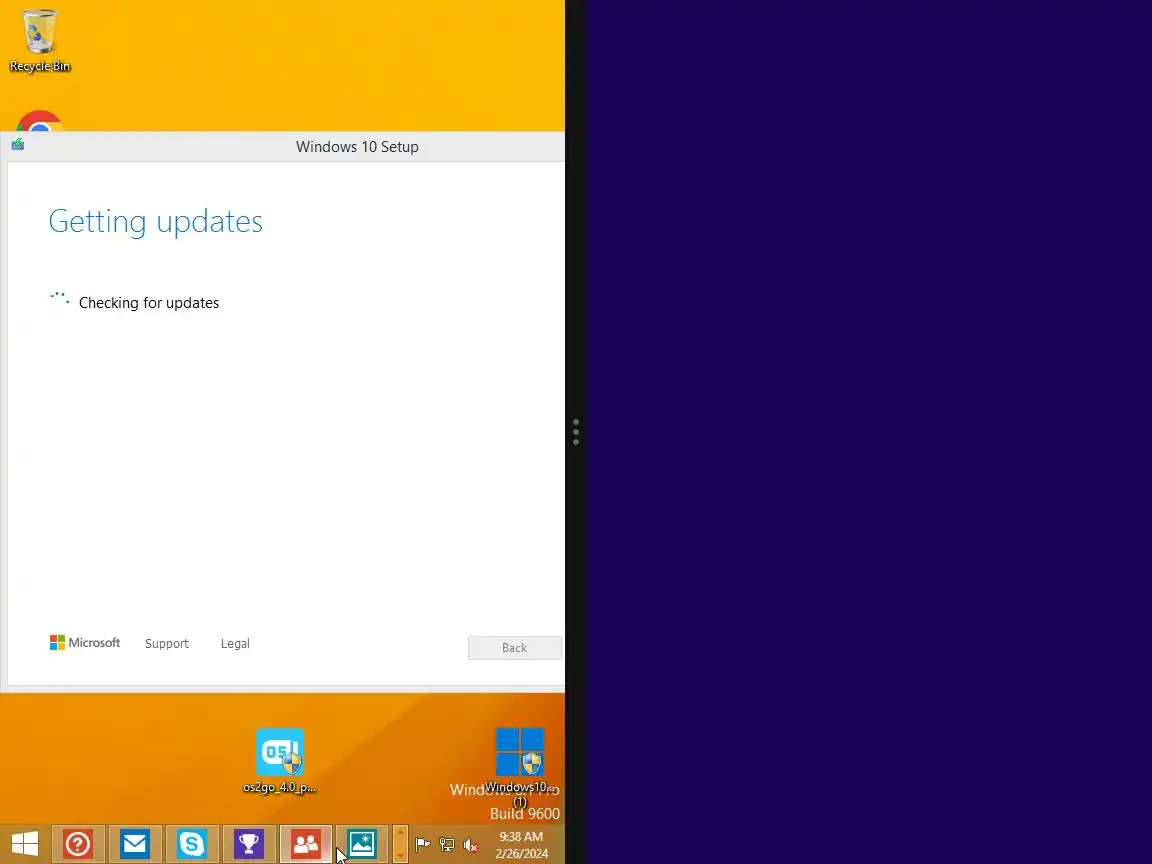Screen dimensions: 1152x864
Task: Click the Microsoft logo in Setup footer
Action: (x=84, y=643)
